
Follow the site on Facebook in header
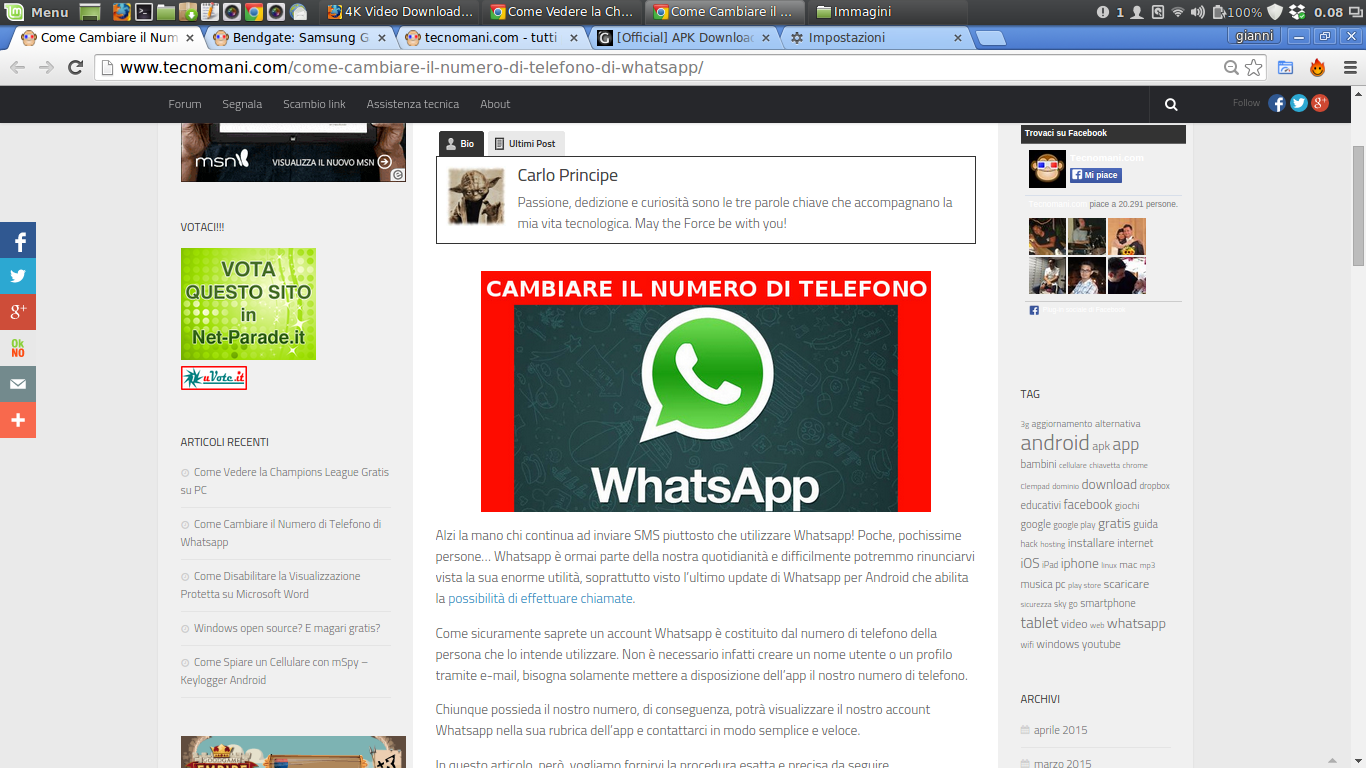point(1277,103)
